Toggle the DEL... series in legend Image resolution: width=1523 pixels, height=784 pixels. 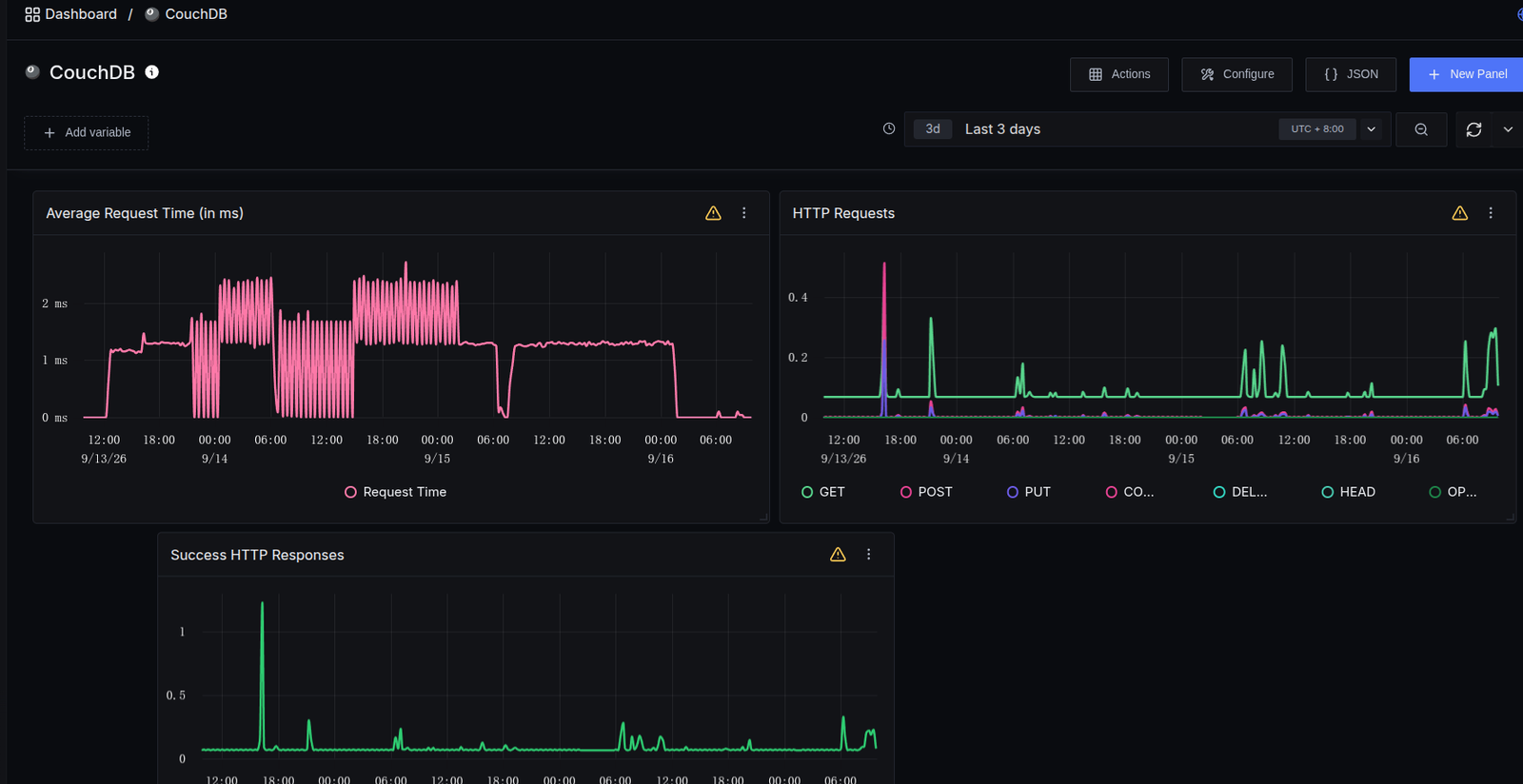[x=1240, y=492]
